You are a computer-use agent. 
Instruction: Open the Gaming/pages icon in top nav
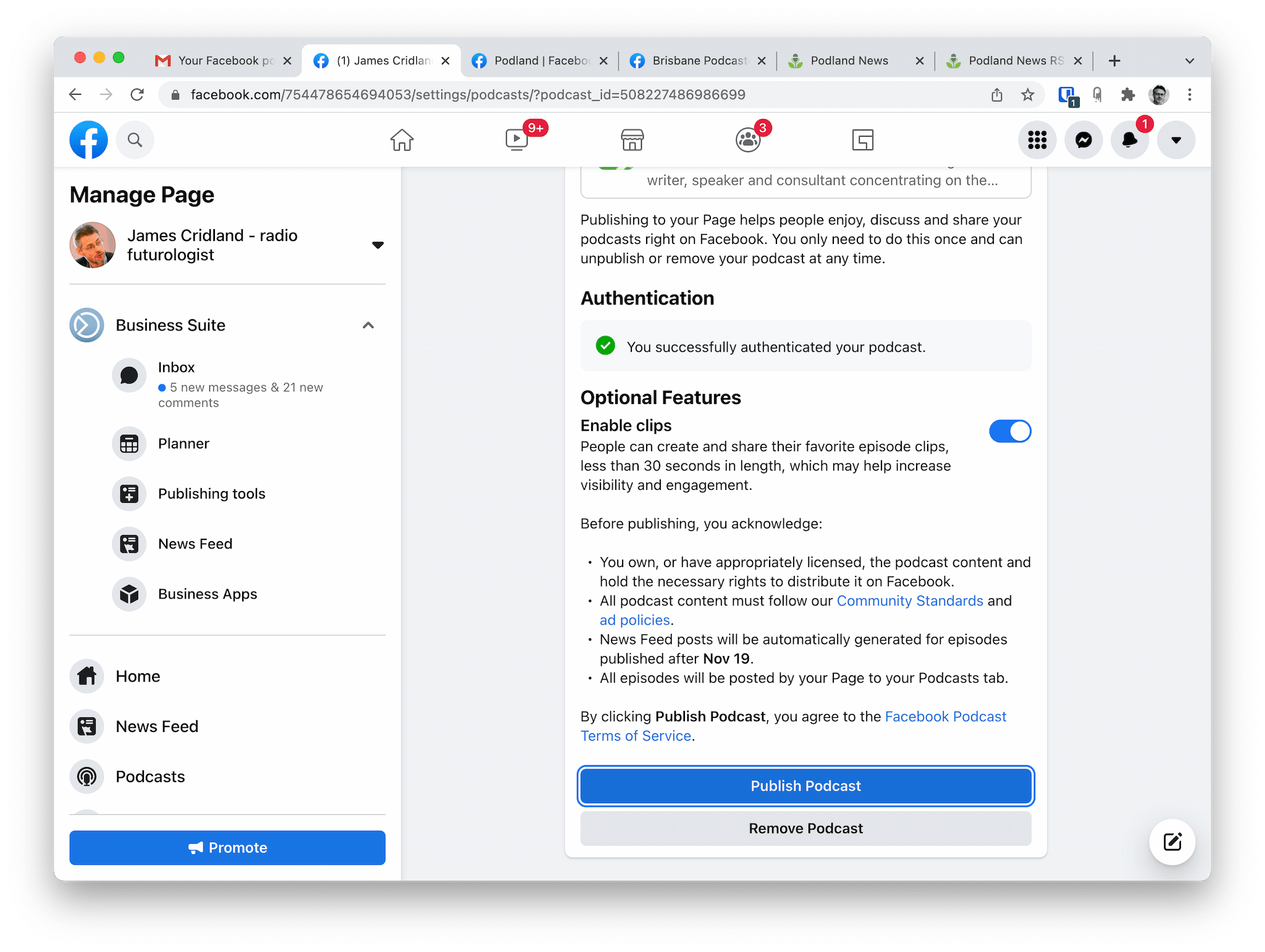[862, 140]
